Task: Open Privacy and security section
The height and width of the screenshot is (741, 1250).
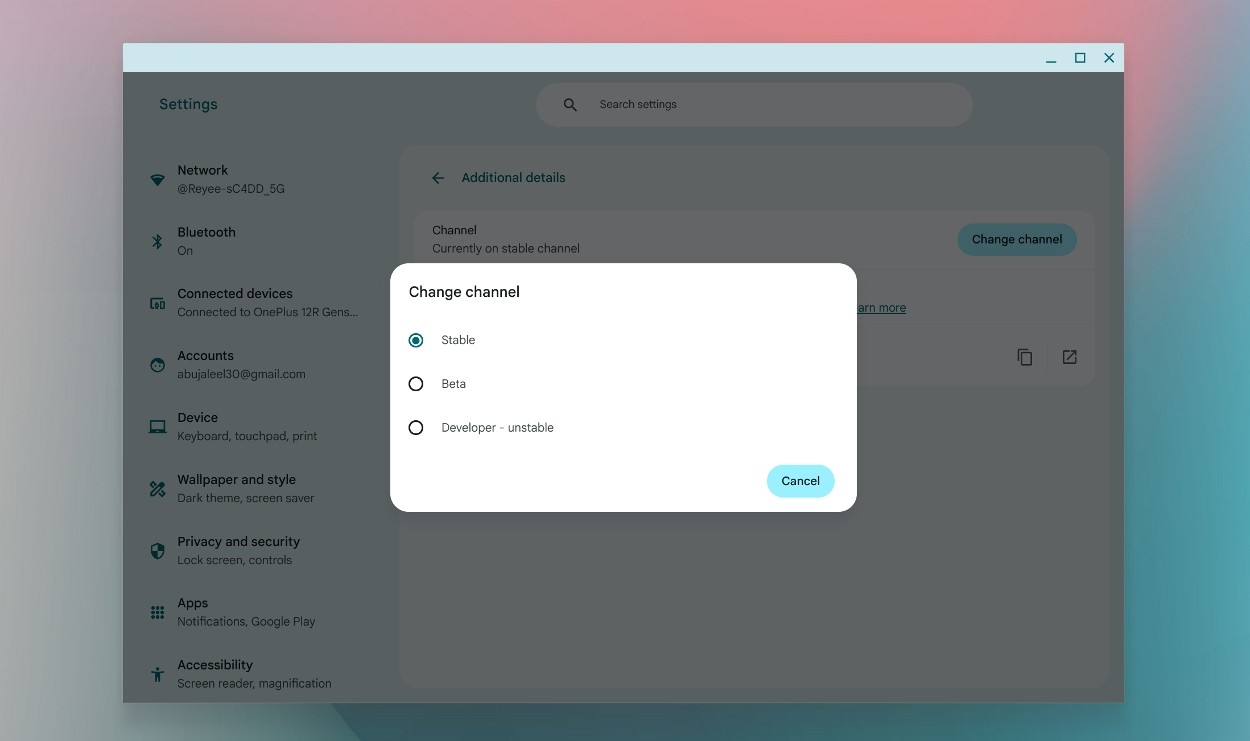Action: coord(258,551)
